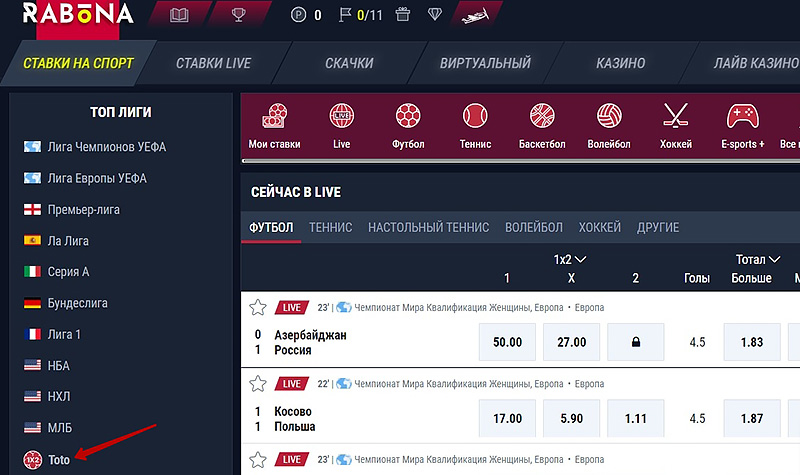The width and height of the screenshot is (800, 475).
Task: Open Серия А in top leagues
Action: coord(57,271)
